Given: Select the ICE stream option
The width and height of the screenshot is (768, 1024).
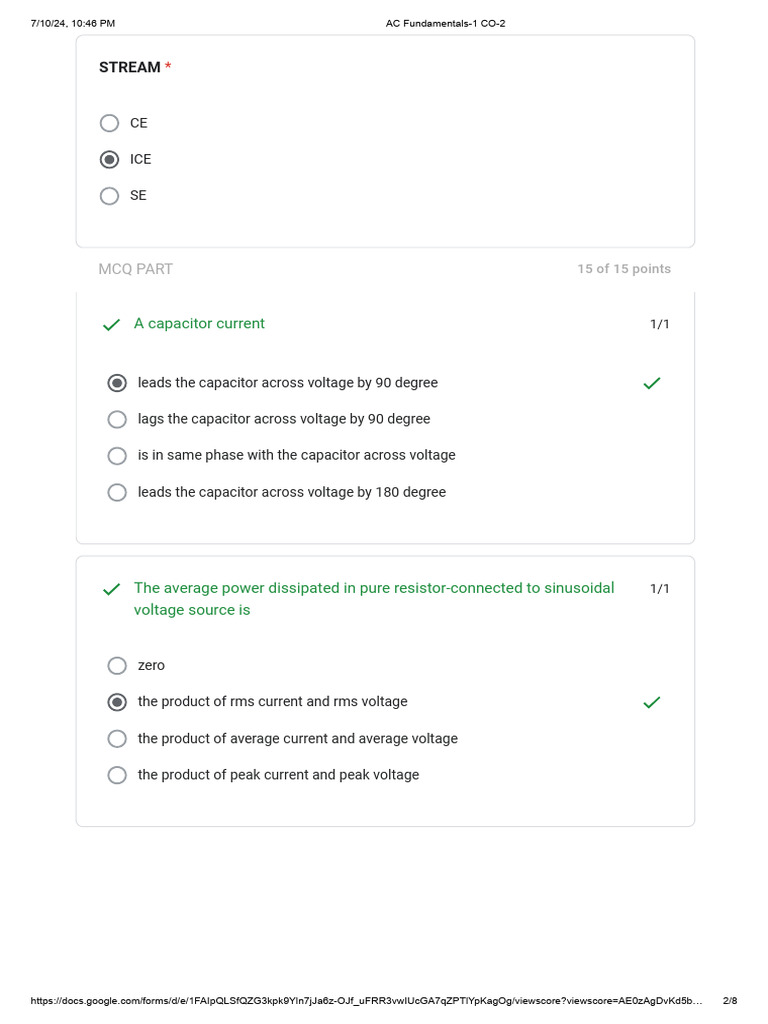Looking at the screenshot, I should 110,159.
